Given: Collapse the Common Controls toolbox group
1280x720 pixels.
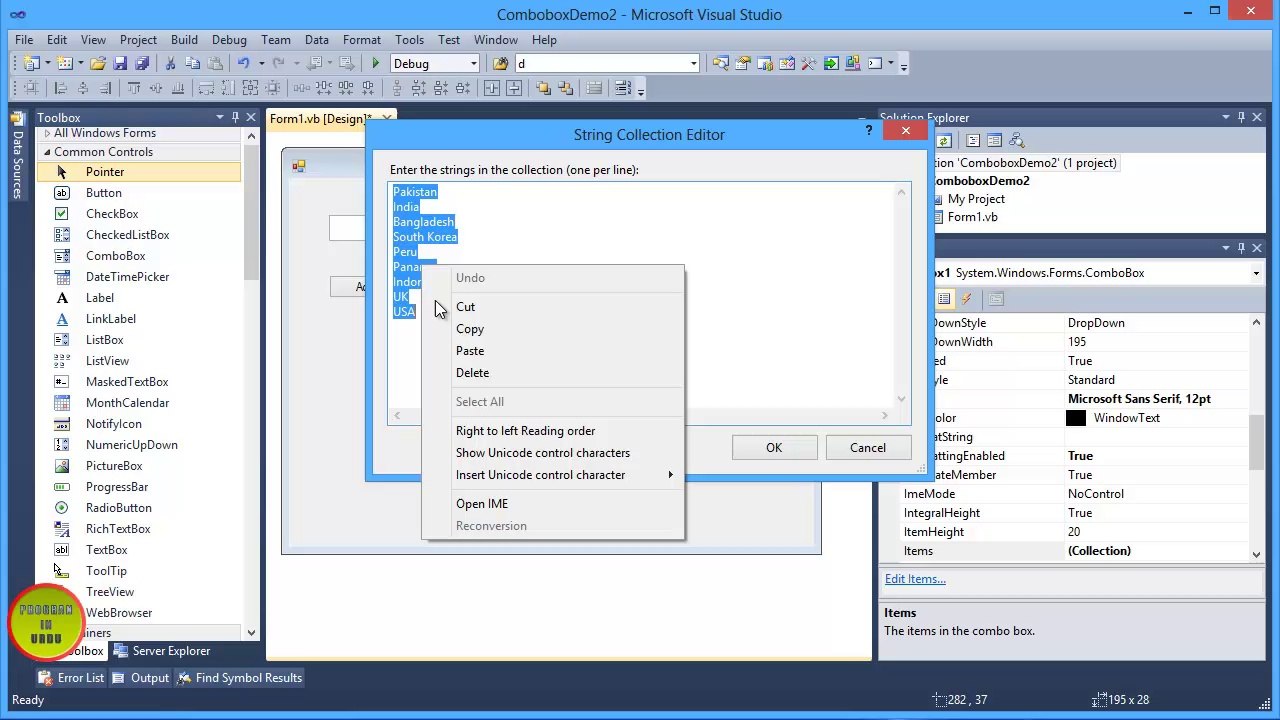Looking at the screenshot, I should 46,152.
